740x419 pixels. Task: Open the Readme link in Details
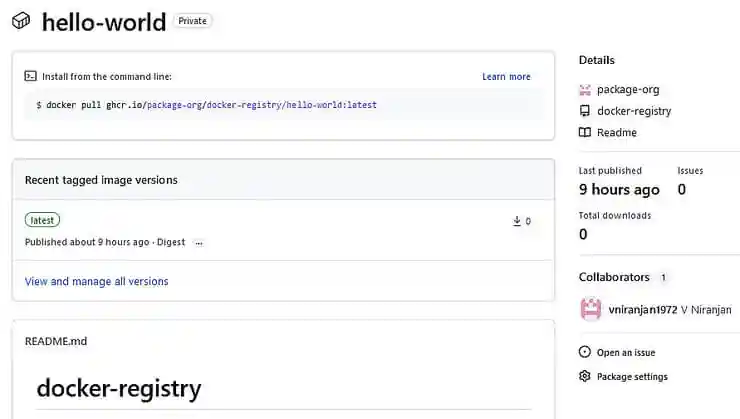[617, 133]
